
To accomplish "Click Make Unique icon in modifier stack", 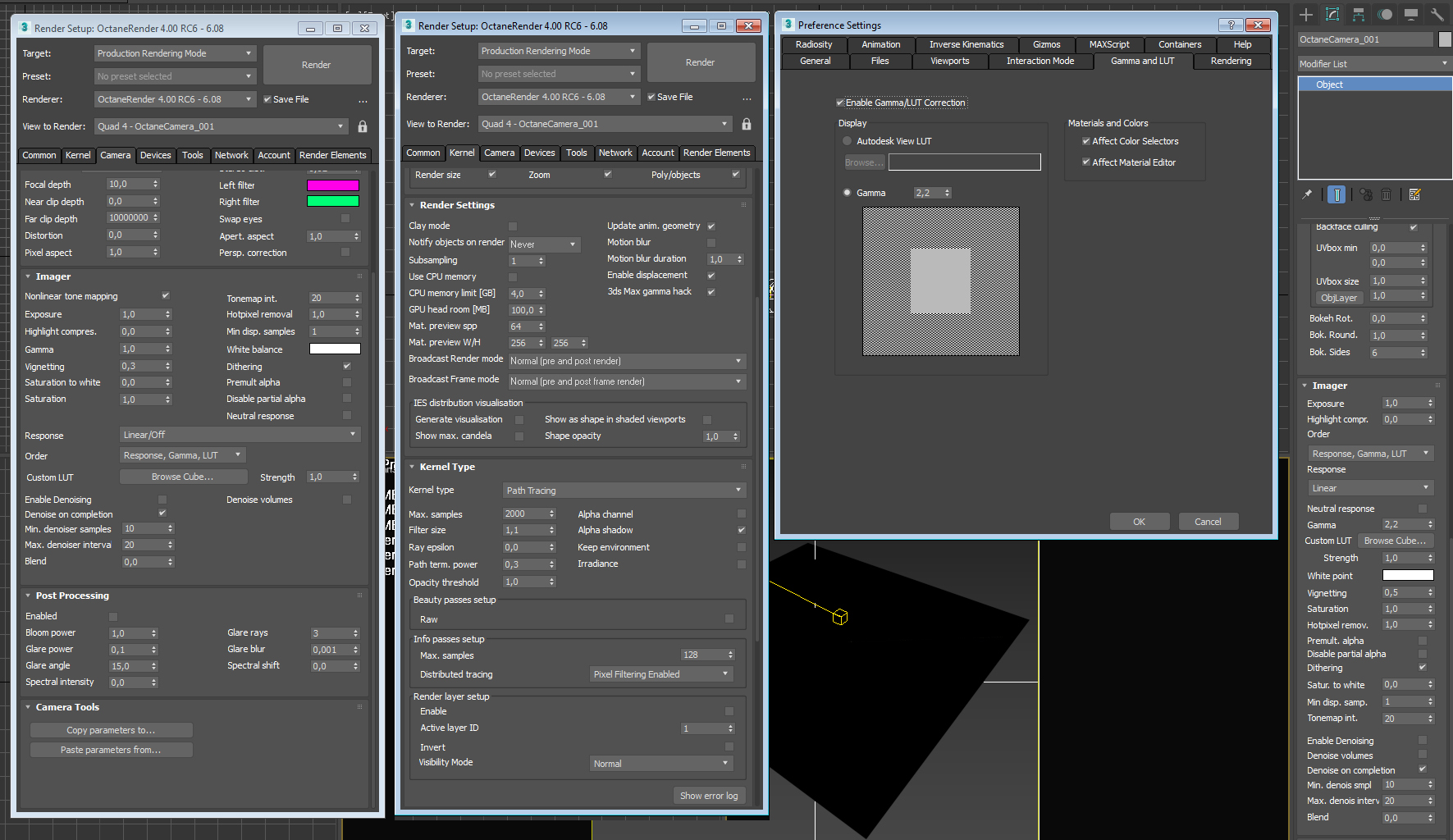I will coord(1365,194).
